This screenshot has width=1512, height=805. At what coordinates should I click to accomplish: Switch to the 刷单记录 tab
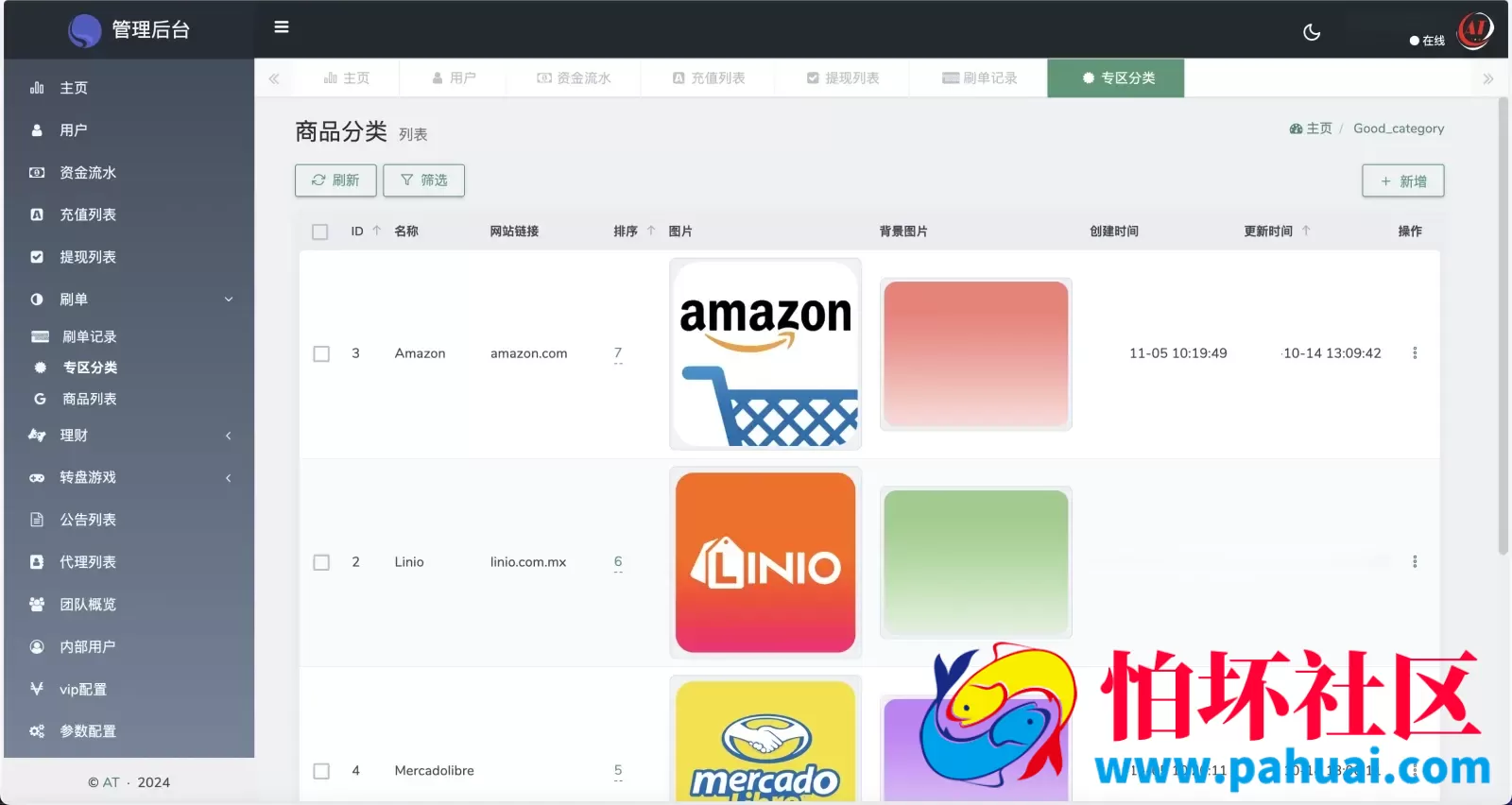tap(979, 78)
